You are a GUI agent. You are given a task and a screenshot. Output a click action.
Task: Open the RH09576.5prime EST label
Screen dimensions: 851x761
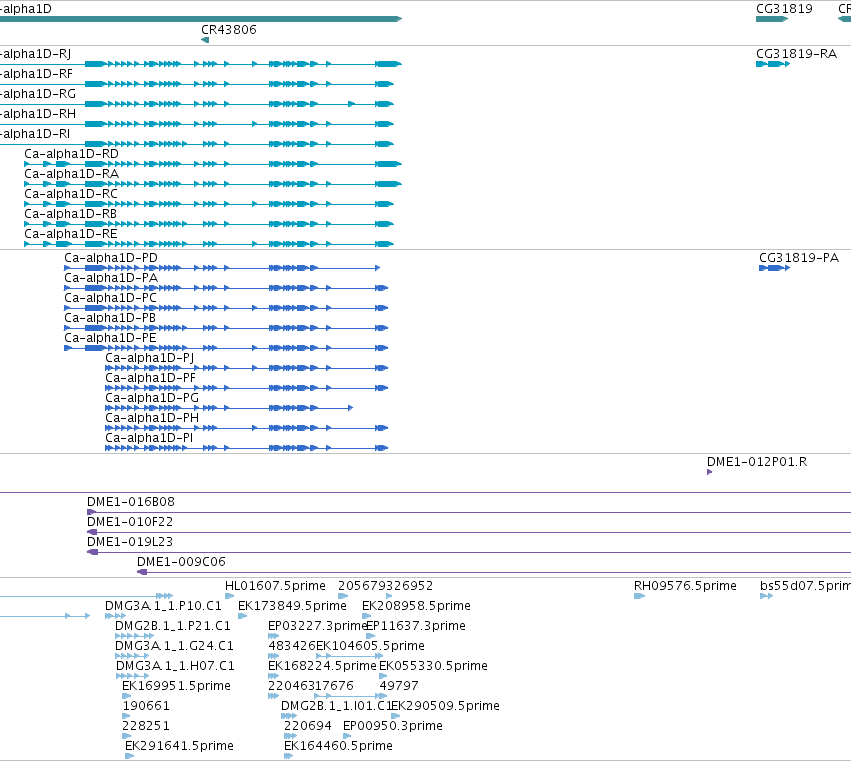(x=685, y=586)
